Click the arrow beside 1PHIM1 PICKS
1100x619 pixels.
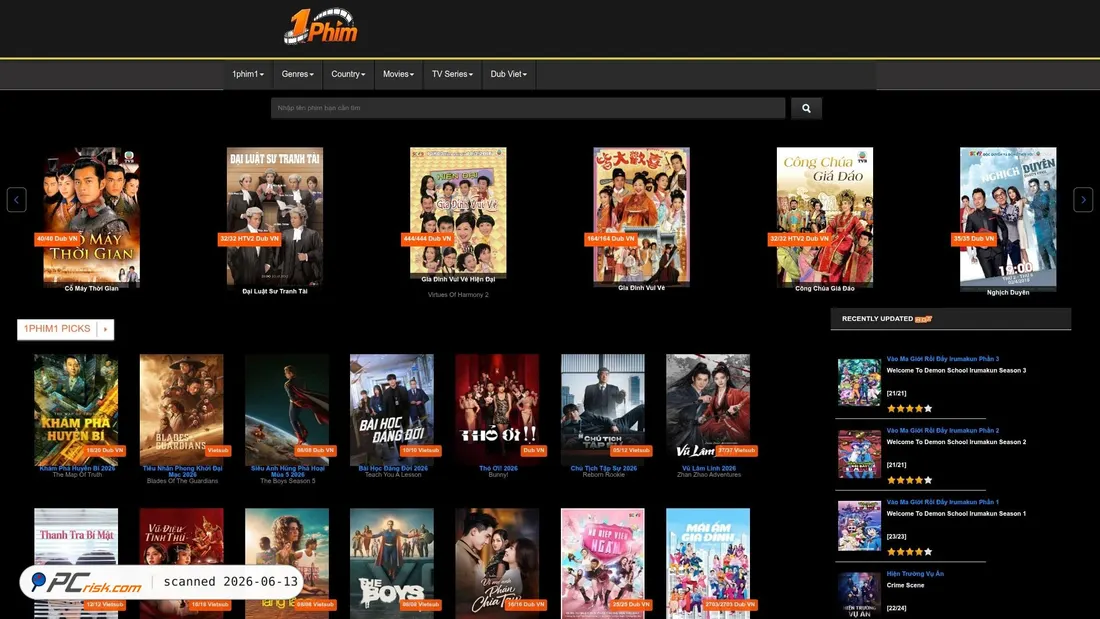(x=105, y=329)
